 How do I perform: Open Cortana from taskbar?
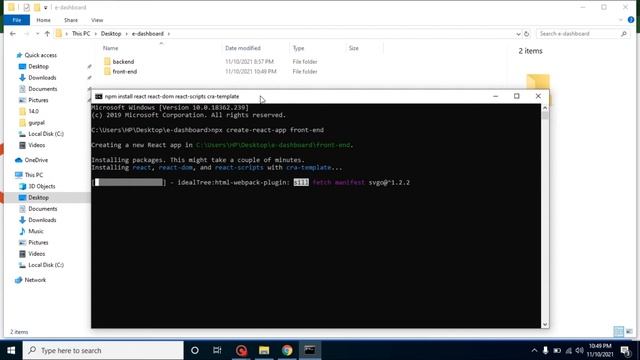[195, 350]
